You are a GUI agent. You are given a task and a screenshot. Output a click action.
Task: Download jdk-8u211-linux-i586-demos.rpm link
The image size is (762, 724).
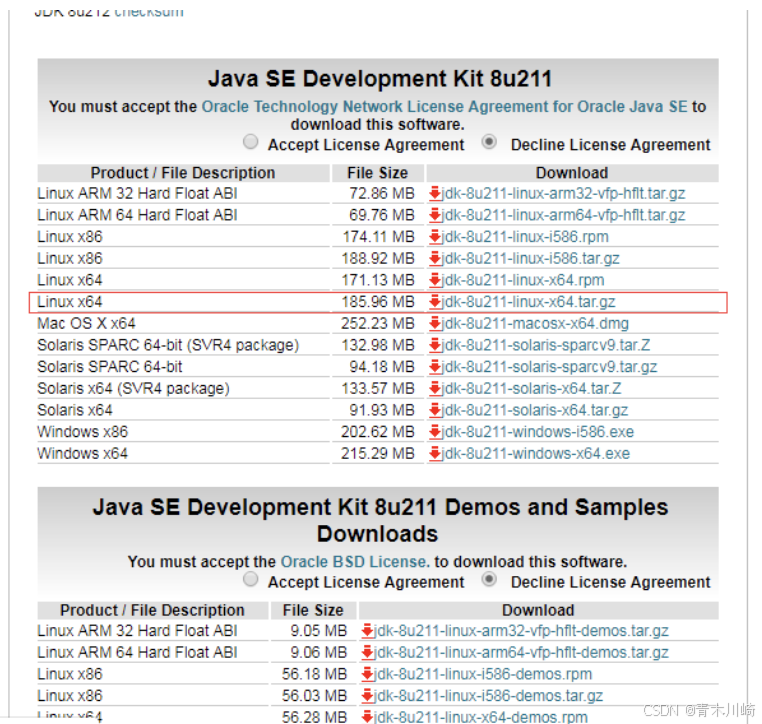[483, 674]
